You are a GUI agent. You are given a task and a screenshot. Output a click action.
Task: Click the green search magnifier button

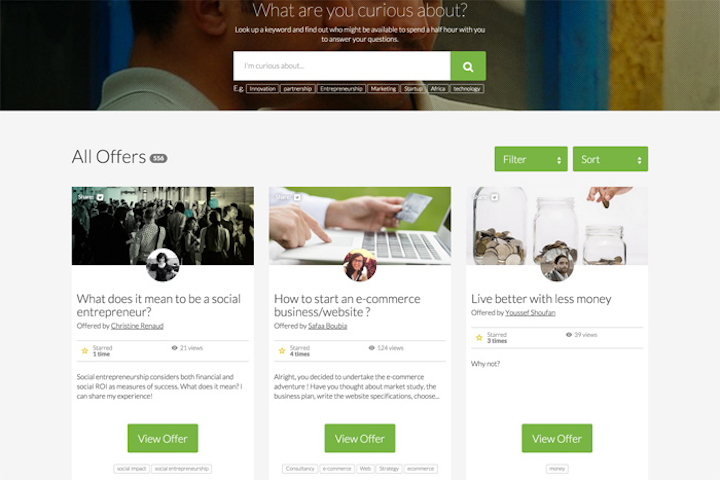click(468, 66)
